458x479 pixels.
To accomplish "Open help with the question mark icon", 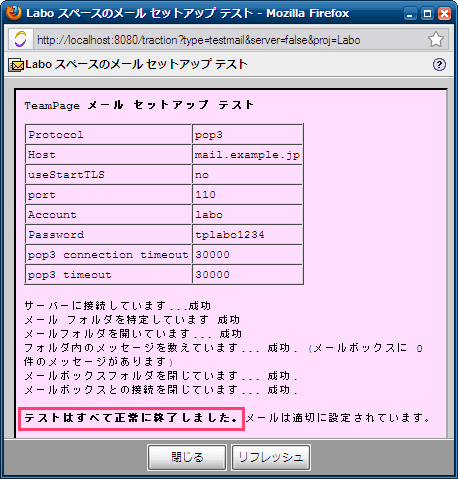I will pos(439,64).
